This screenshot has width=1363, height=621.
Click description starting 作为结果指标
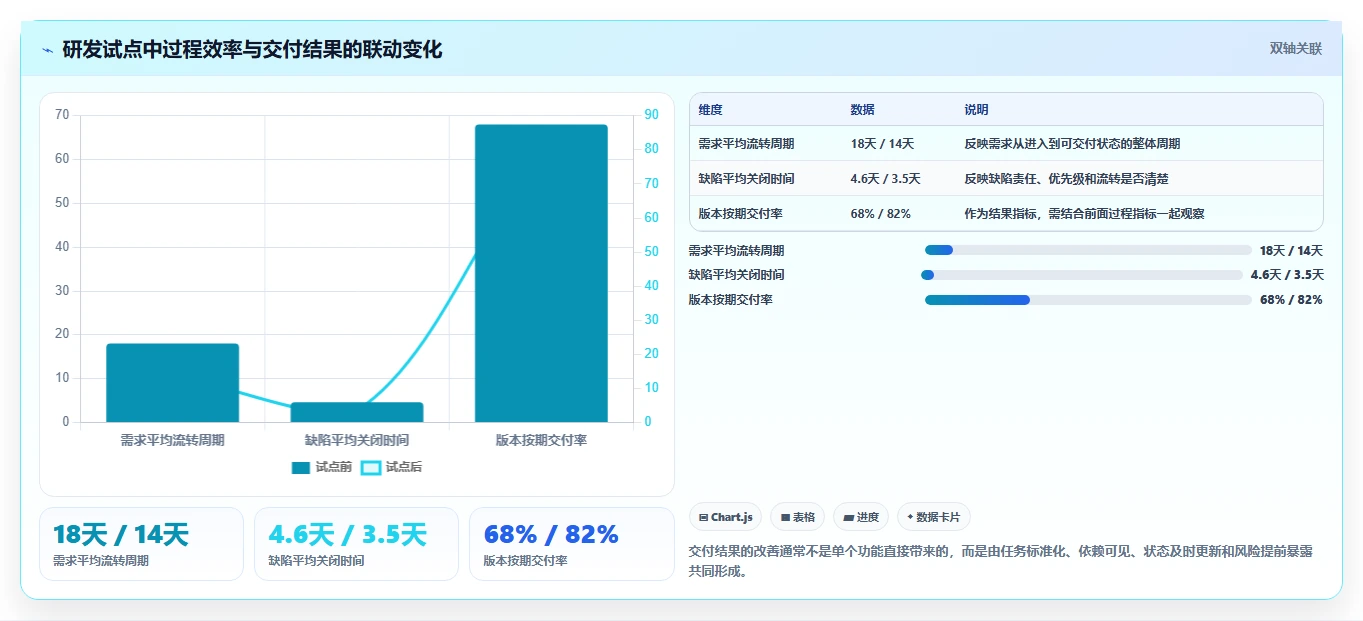click(1084, 214)
